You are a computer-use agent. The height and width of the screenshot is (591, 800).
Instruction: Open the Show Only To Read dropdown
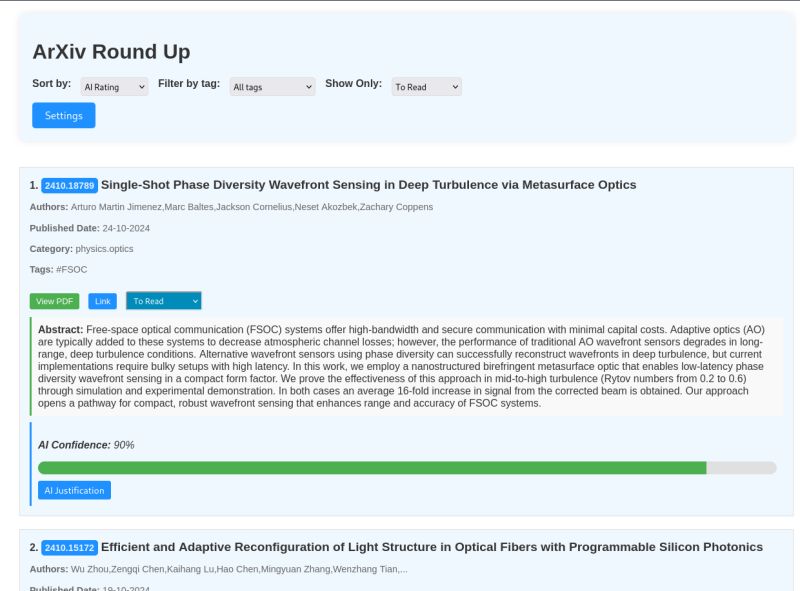click(427, 87)
